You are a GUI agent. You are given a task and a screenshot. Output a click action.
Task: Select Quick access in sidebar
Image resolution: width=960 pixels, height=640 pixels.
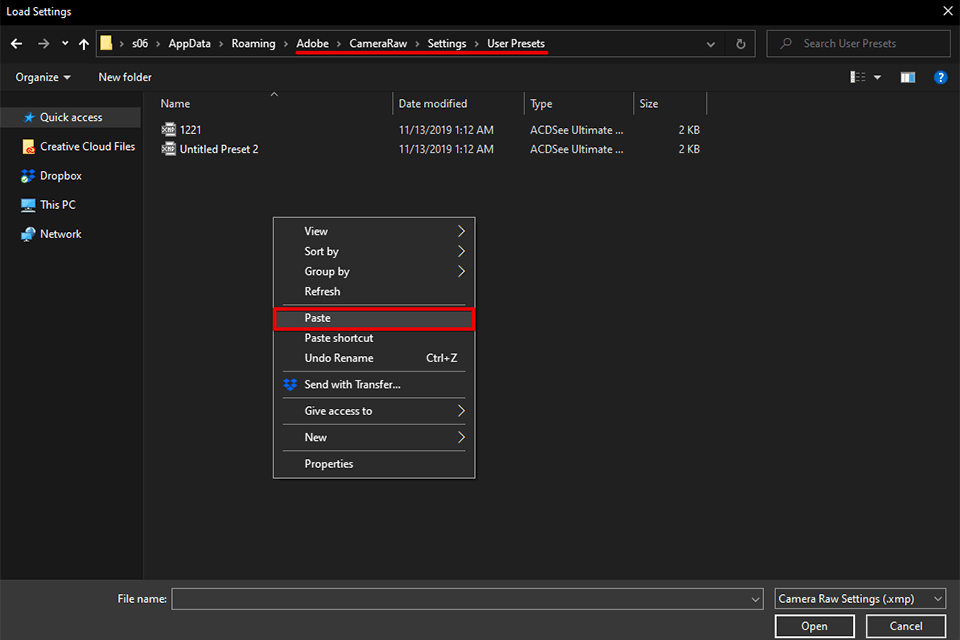click(71, 117)
